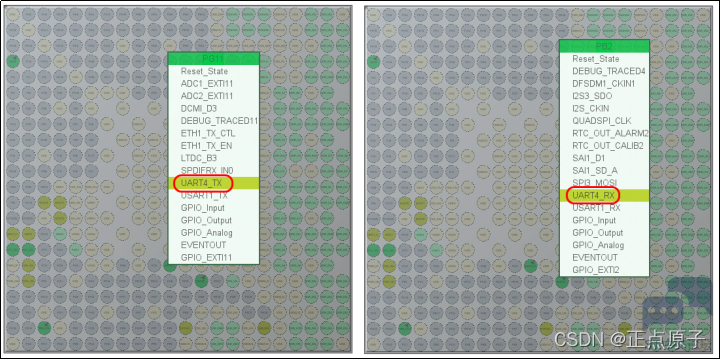
Task: Set PG11 as GPIO_Analog
Action: (x=214, y=233)
